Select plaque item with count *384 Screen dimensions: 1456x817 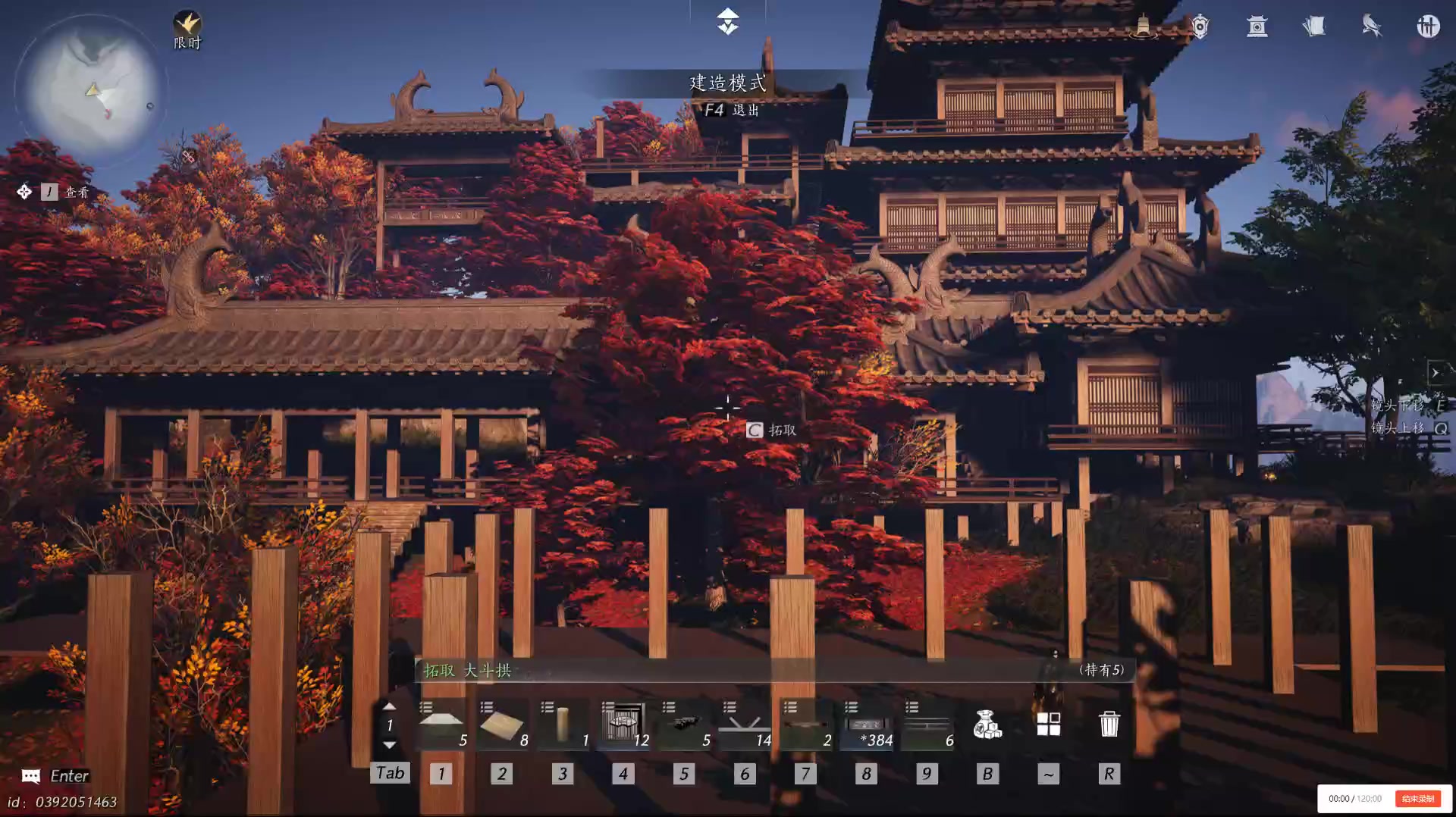(x=867, y=725)
